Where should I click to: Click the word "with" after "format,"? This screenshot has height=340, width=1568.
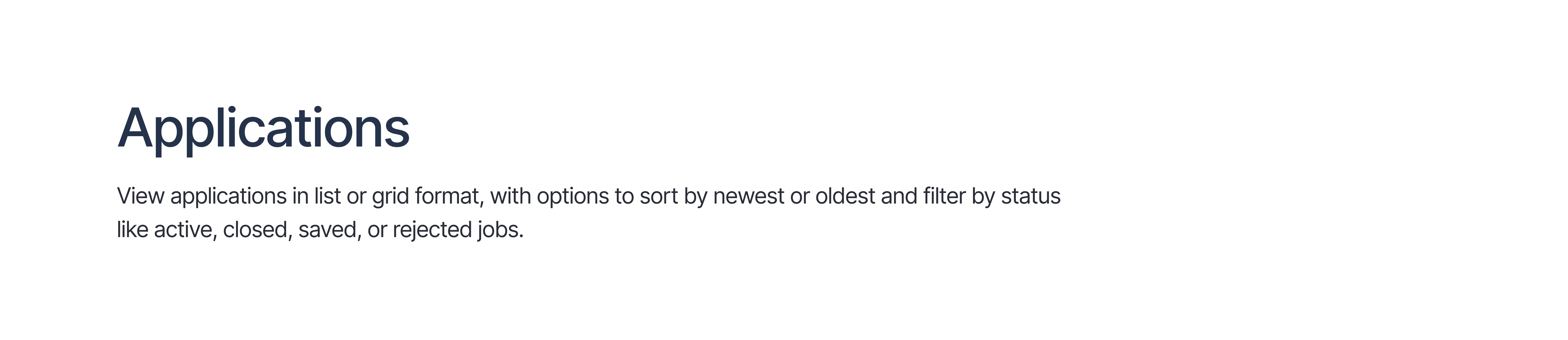(511, 196)
